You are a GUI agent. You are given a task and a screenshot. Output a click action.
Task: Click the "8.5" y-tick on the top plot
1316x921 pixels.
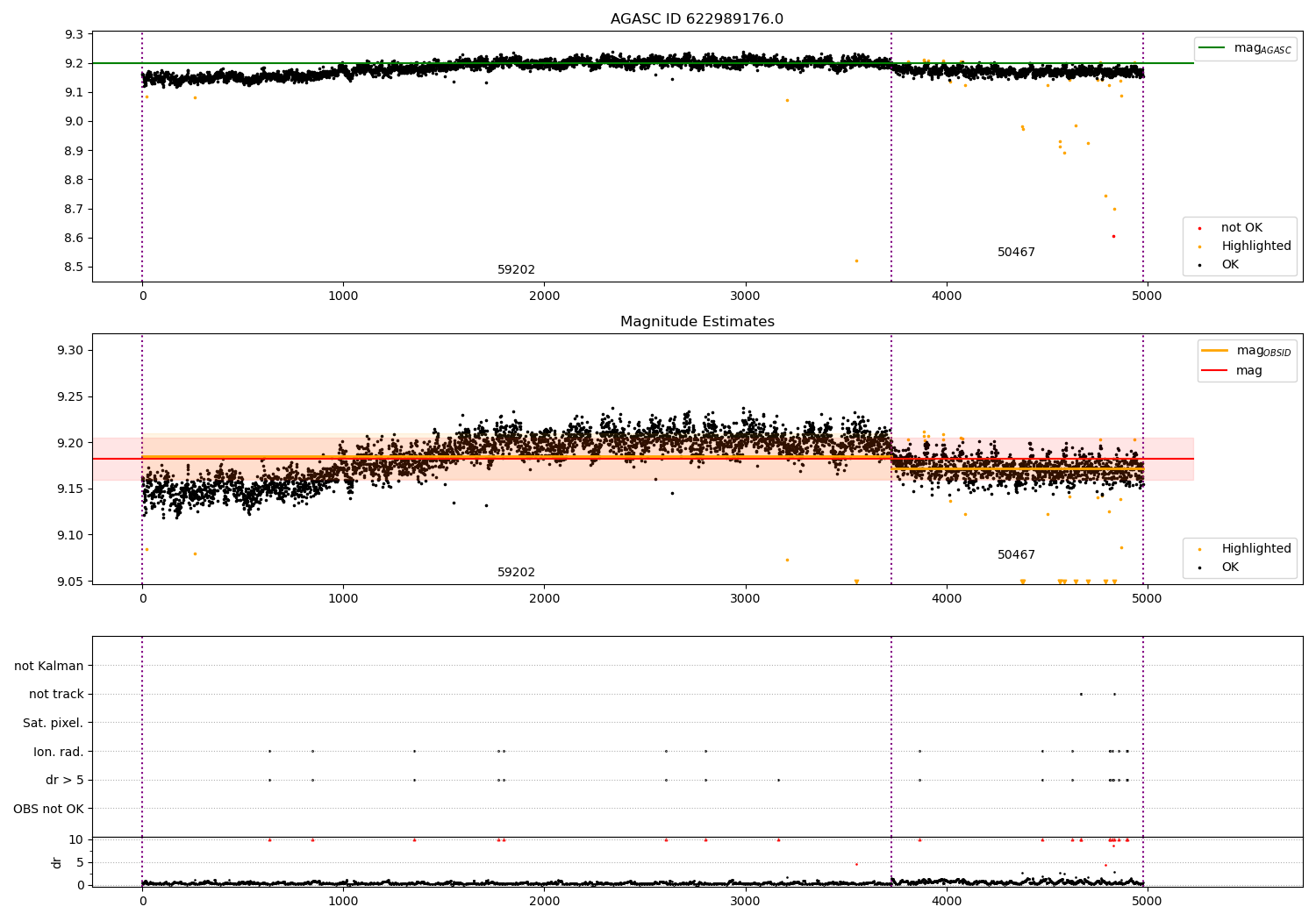coord(74,268)
